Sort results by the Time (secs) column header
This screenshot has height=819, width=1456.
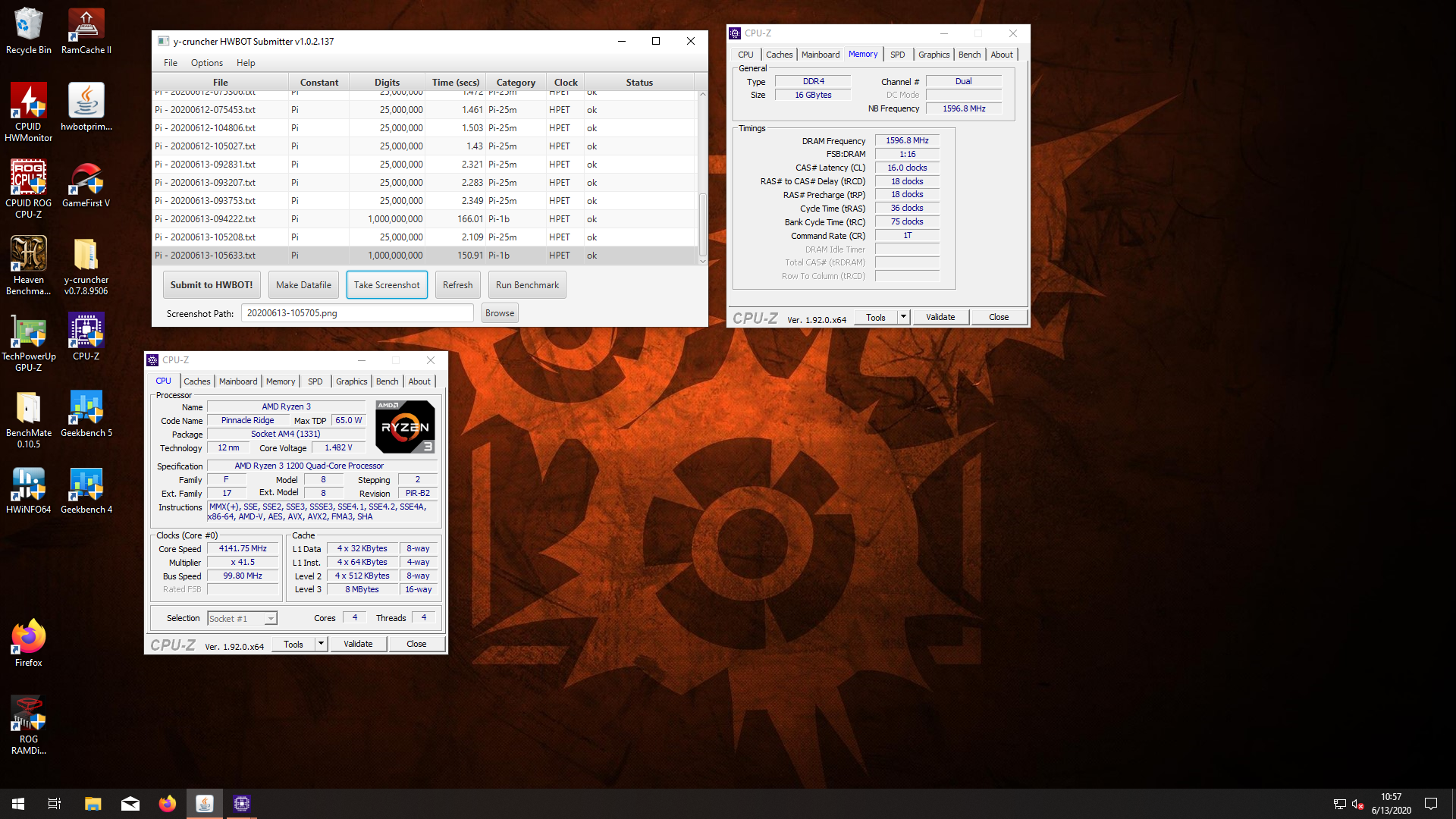point(455,82)
